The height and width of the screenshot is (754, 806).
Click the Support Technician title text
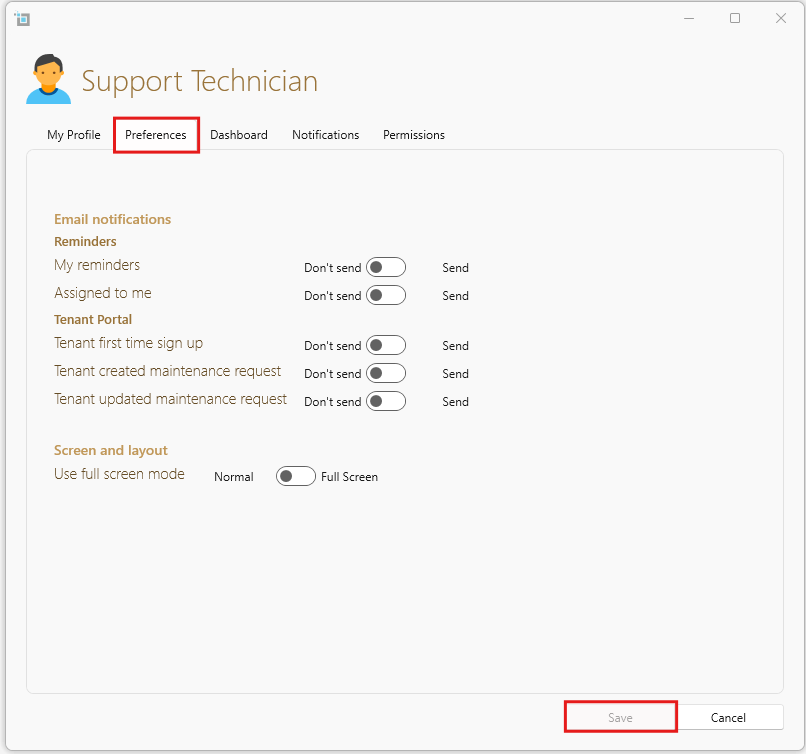coord(200,81)
